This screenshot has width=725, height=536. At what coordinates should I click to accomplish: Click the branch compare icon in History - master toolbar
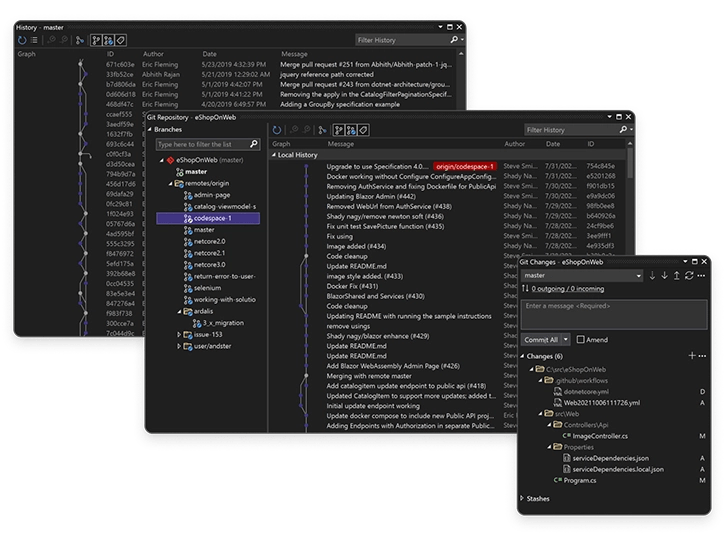(80, 40)
